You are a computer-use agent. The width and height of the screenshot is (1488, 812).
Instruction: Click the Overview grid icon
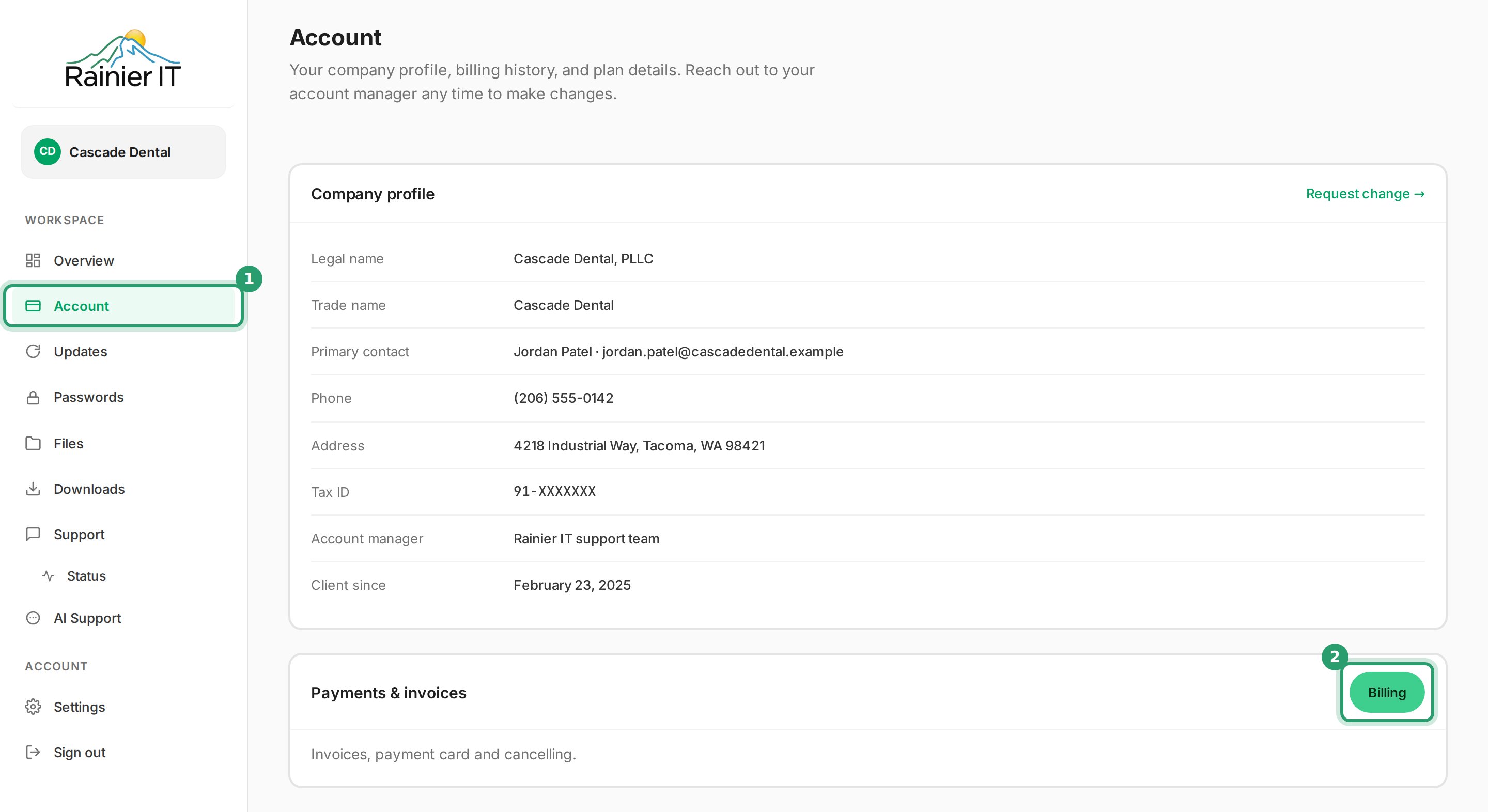[33, 260]
